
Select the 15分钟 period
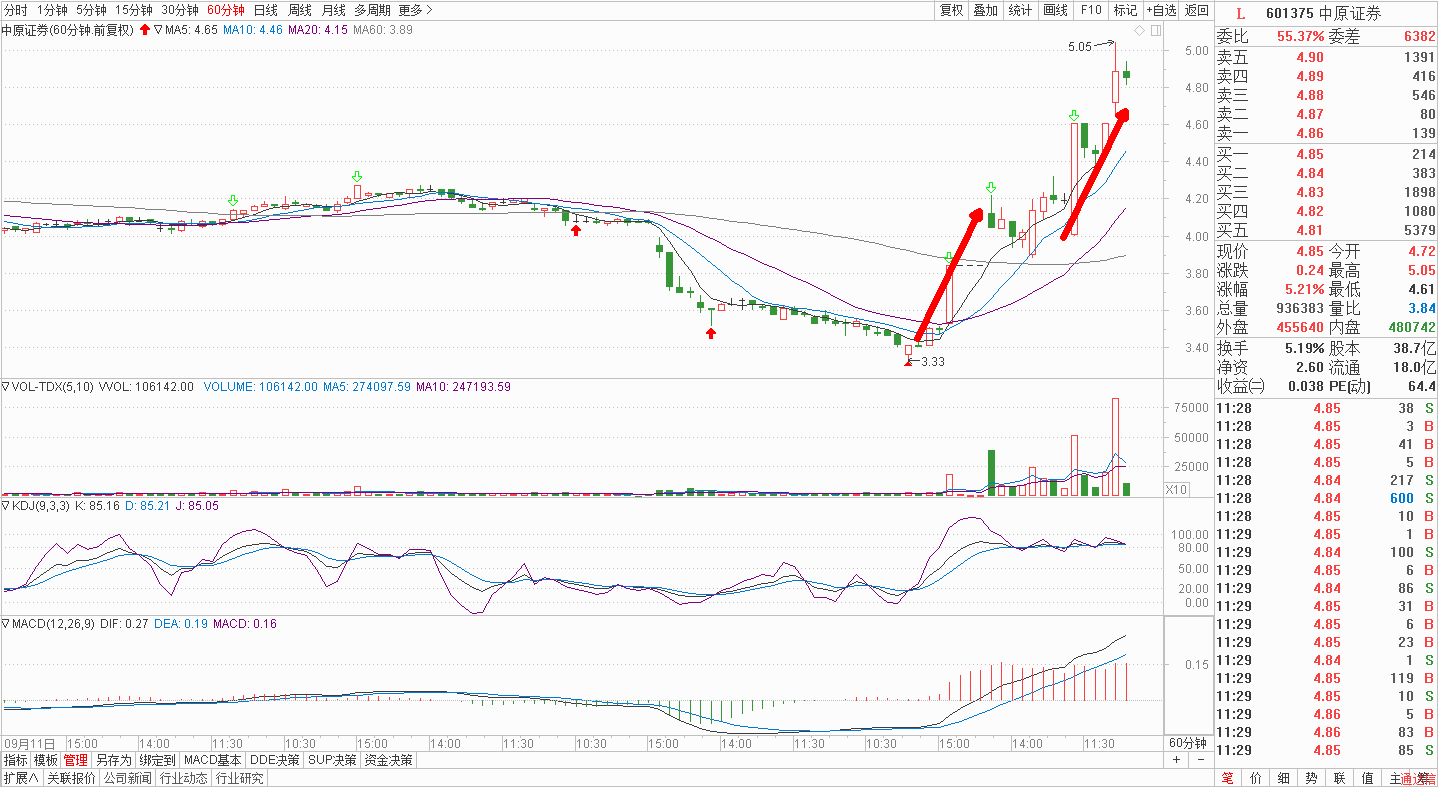[x=133, y=10]
